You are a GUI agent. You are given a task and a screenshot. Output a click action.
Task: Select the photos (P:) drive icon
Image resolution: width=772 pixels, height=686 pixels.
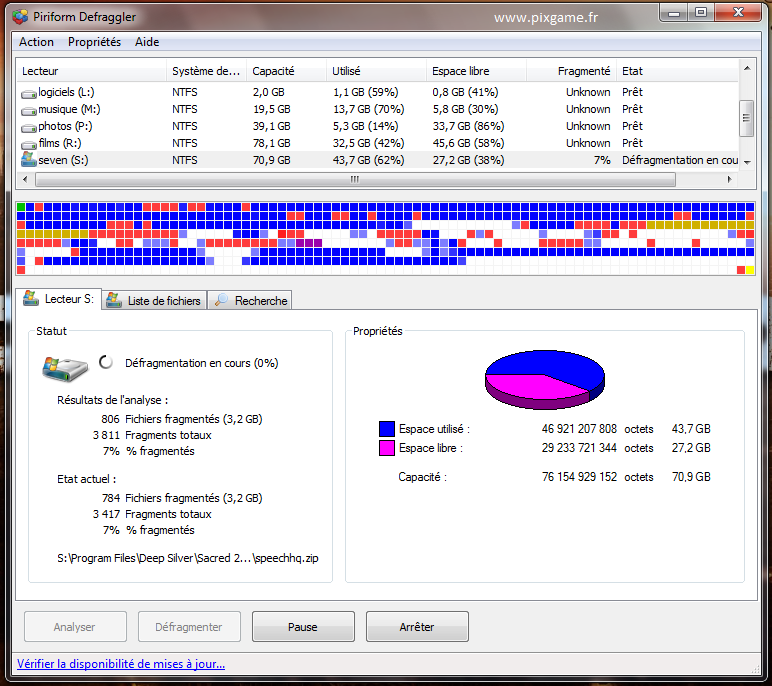tap(29, 128)
